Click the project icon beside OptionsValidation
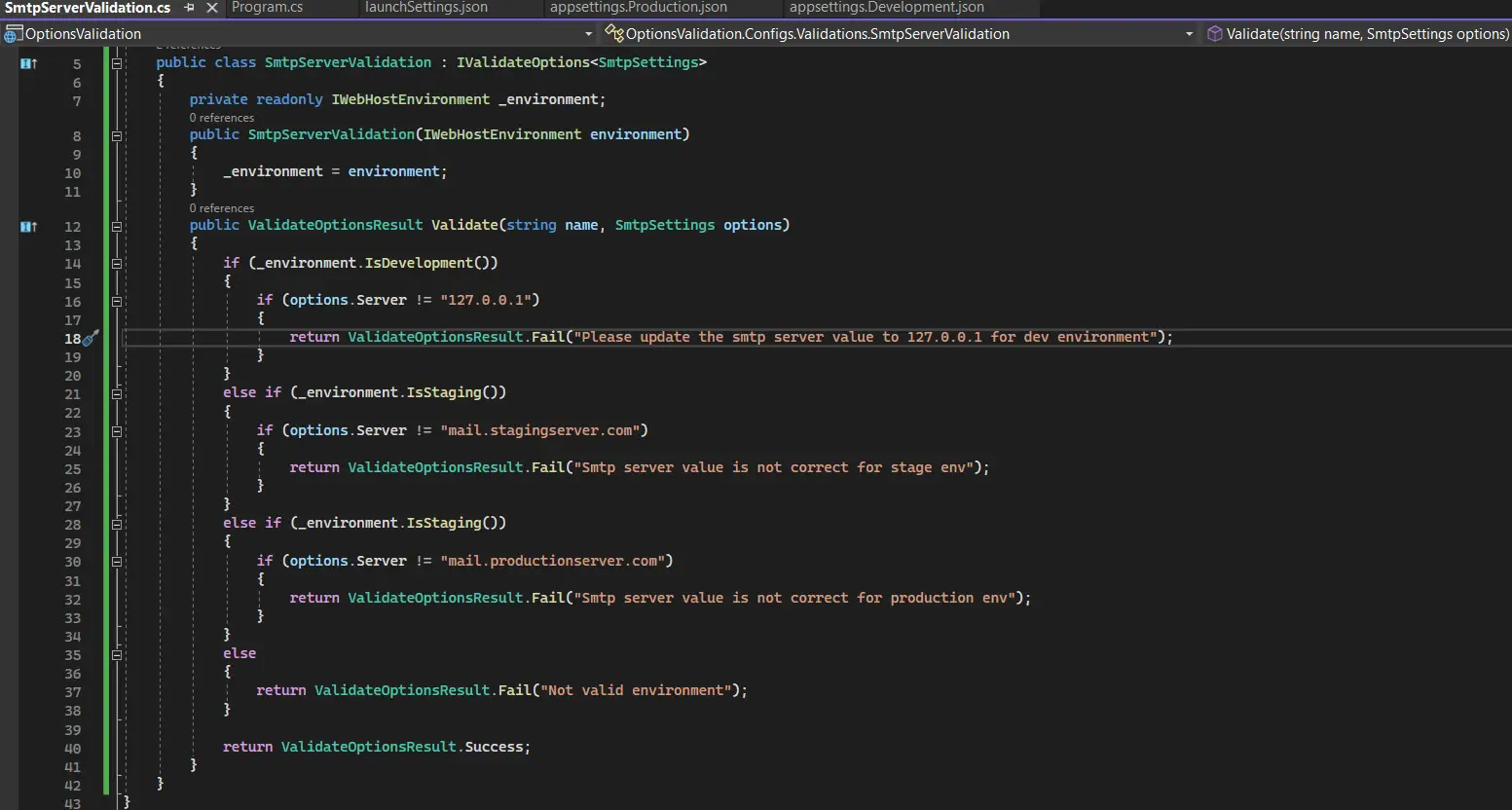Image resolution: width=1512 pixels, height=810 pixels. pyautogui.click(x=13, y=34)
